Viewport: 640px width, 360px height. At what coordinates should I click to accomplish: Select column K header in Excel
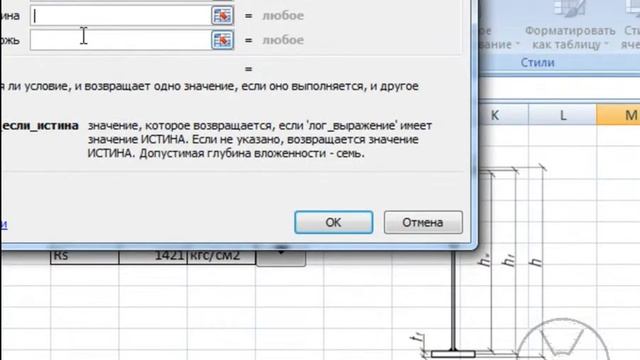[x=495, y=116]
